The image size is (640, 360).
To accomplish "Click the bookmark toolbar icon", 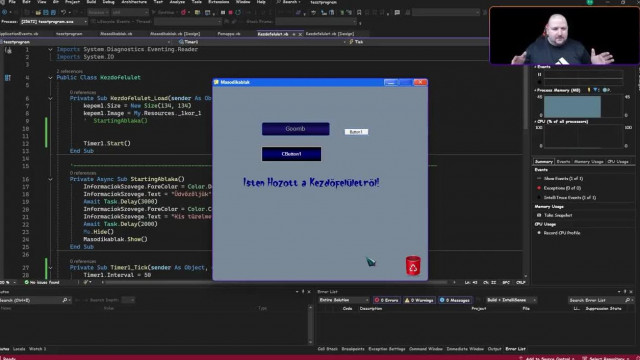I will 359,13.
